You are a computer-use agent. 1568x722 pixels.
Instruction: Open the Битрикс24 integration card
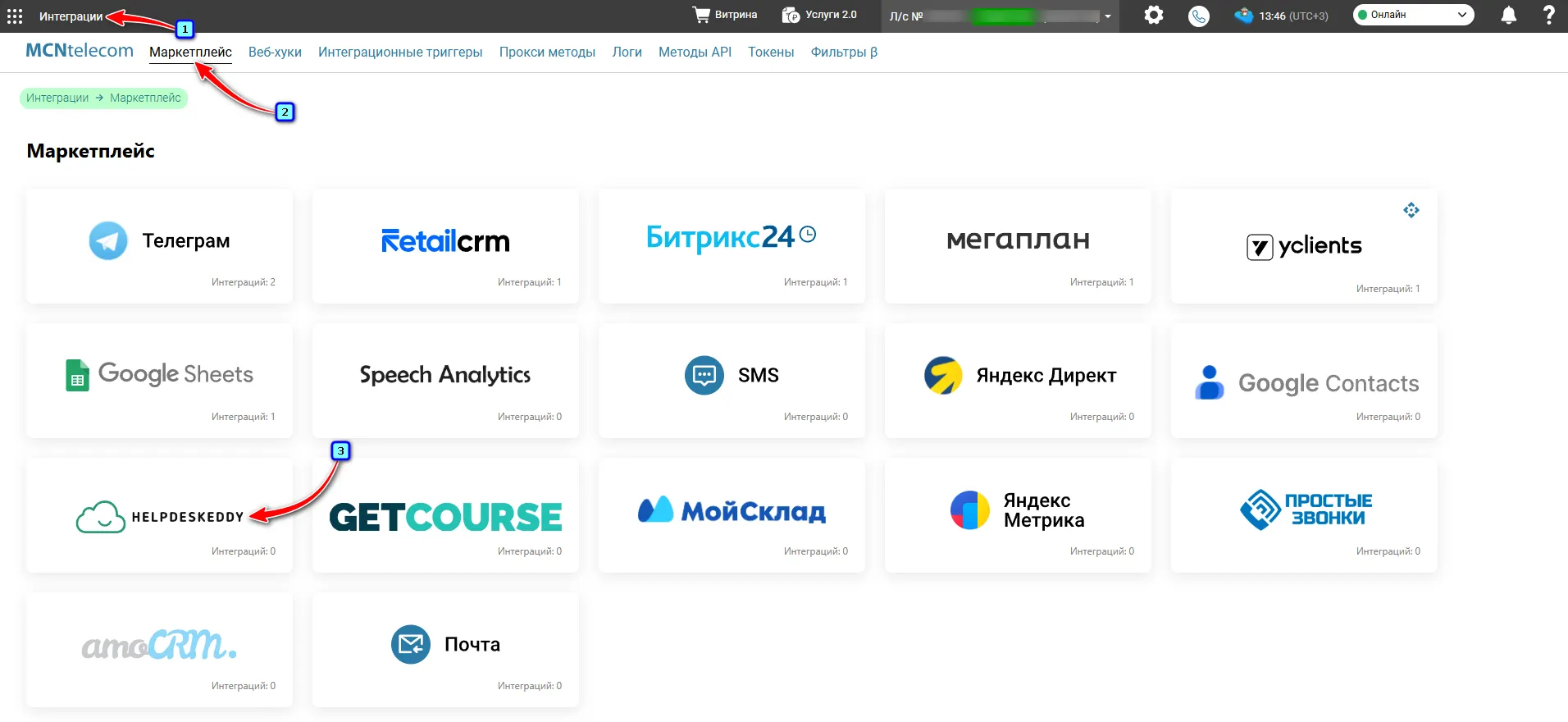coord(732,246)
